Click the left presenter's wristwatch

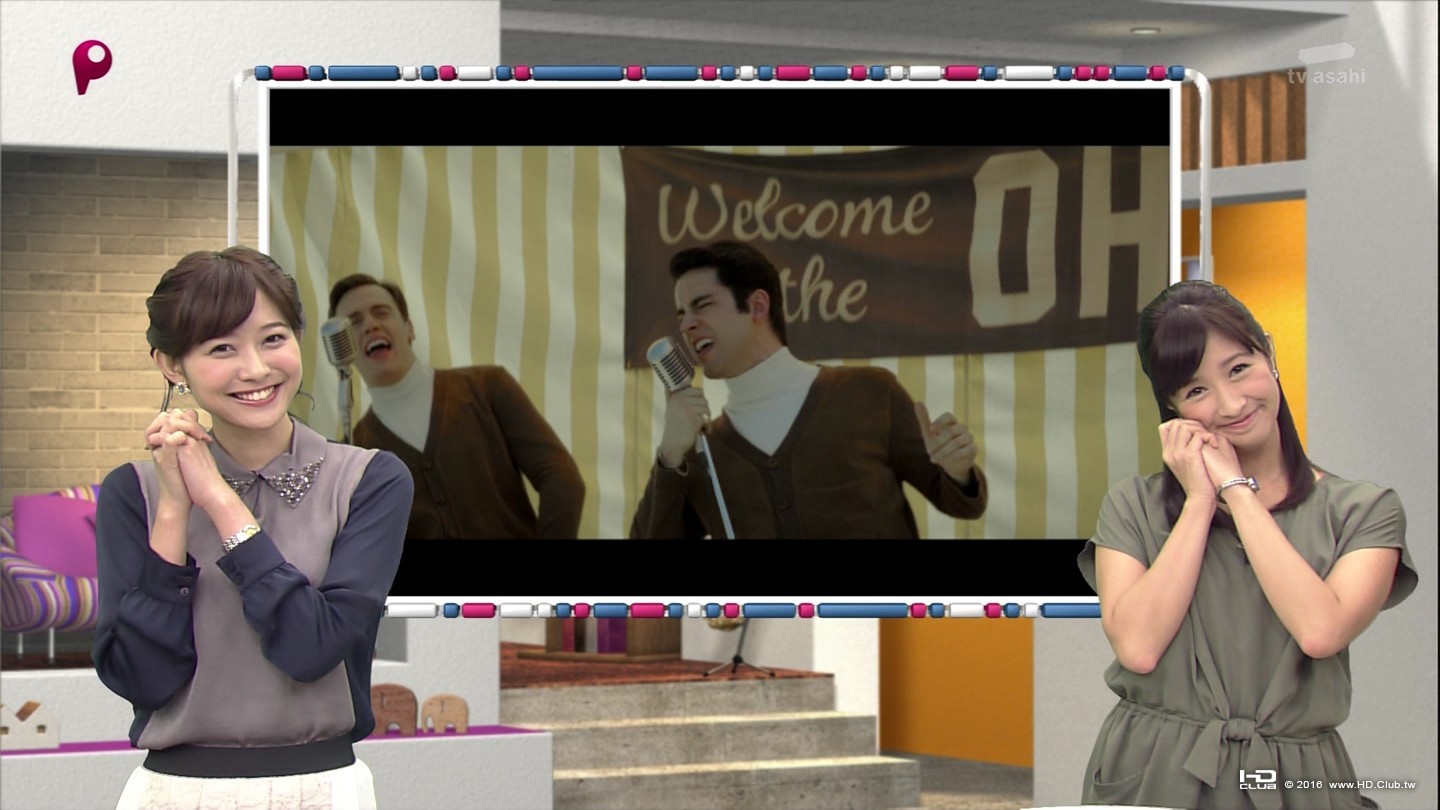(240, 538)
